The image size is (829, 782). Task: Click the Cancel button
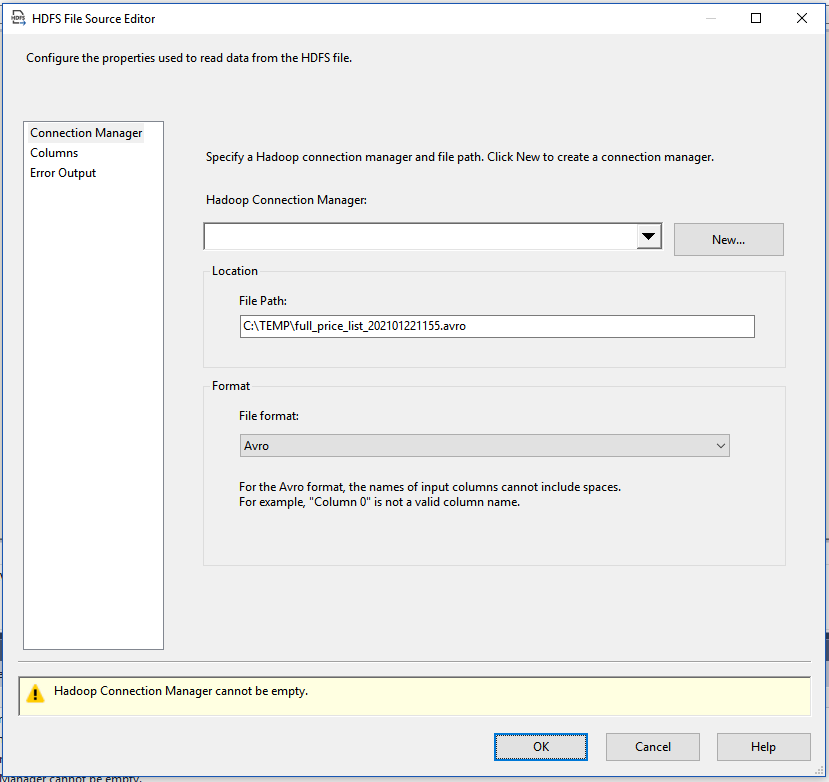coord(653,747)
